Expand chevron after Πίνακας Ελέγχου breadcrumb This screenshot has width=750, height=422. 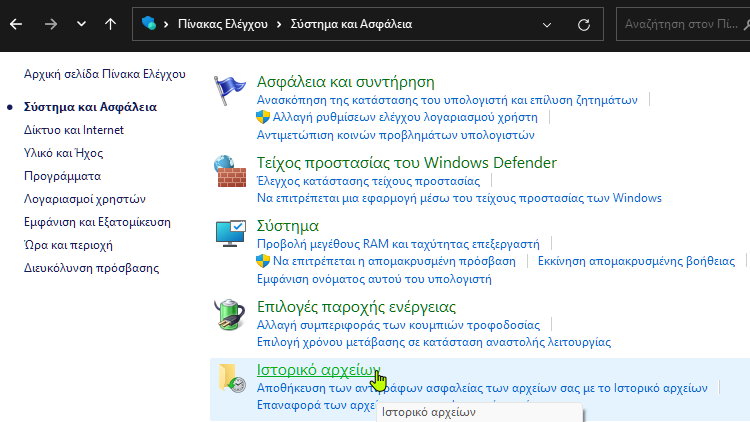(279, 24)
